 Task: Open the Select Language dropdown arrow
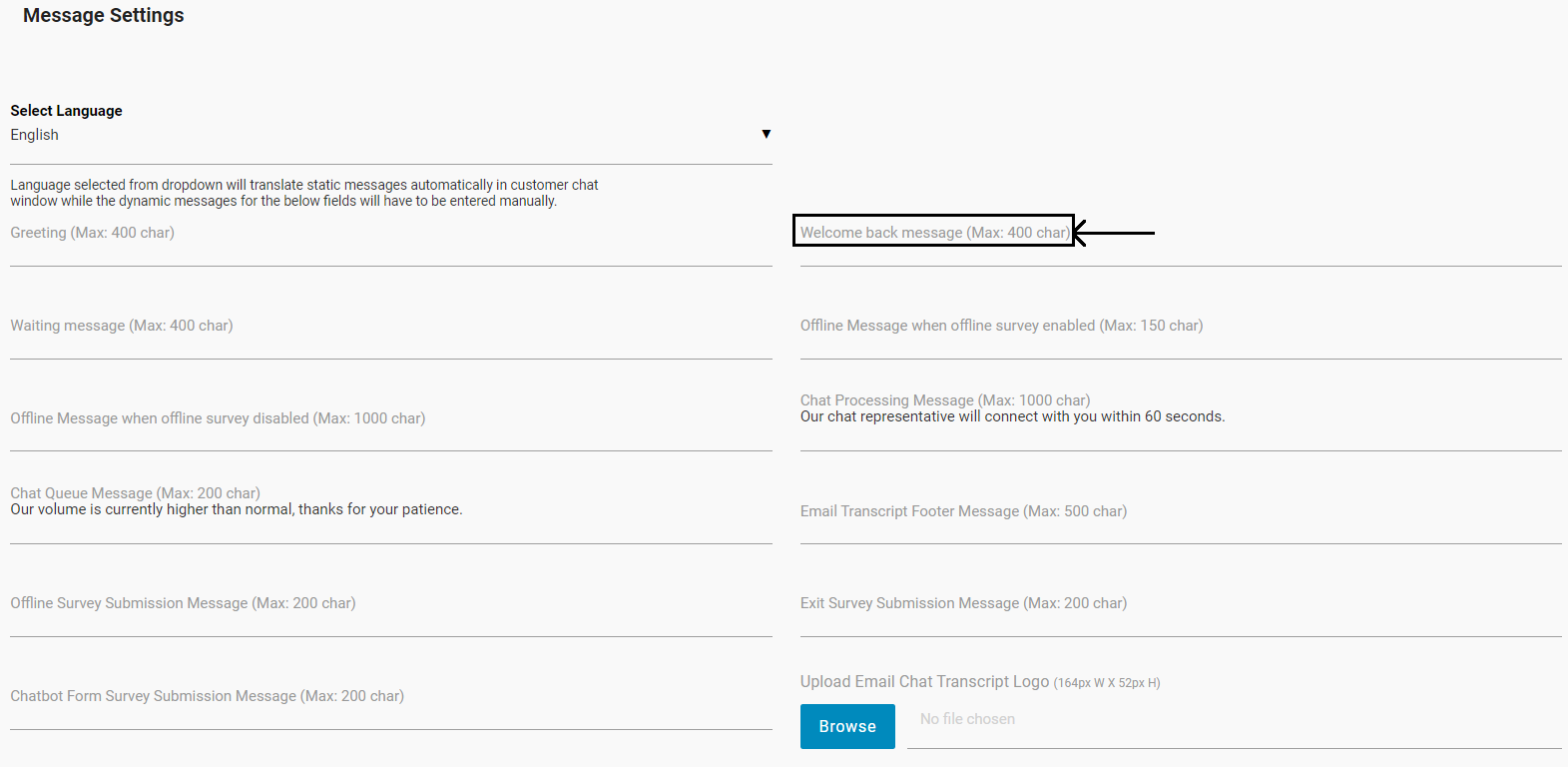(766, 134)
